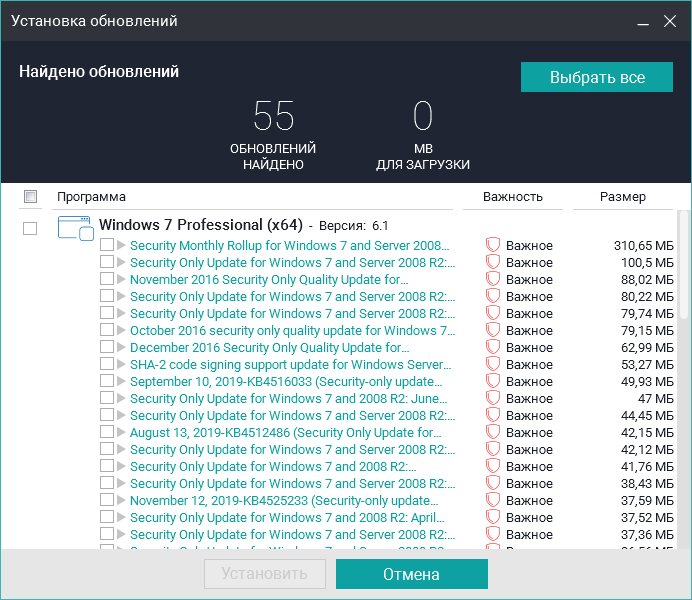Check the December 2016 Security Only update checkbox
This screenshot has width=692, height=600.
[x=107, y=346]
